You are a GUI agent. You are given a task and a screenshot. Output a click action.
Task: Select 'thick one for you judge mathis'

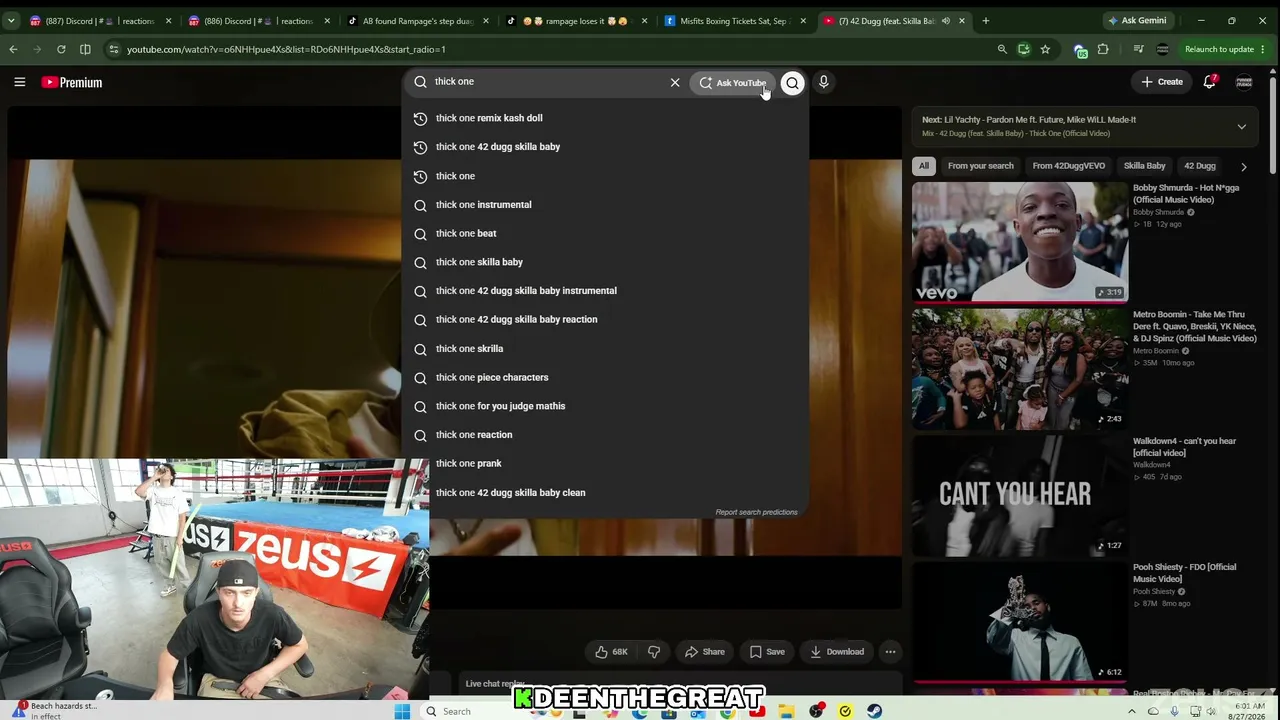606,406
